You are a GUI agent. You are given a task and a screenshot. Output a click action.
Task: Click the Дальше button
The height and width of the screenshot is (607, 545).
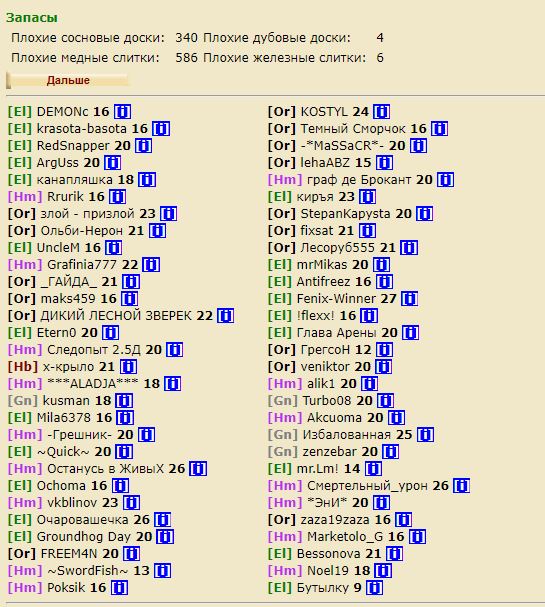click(67, 80)
